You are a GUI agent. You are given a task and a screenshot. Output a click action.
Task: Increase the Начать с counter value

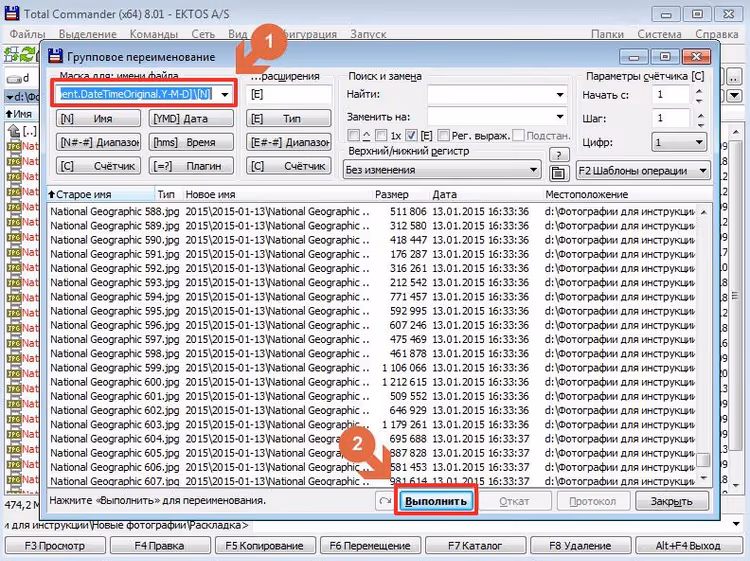(x=699, y=91)
